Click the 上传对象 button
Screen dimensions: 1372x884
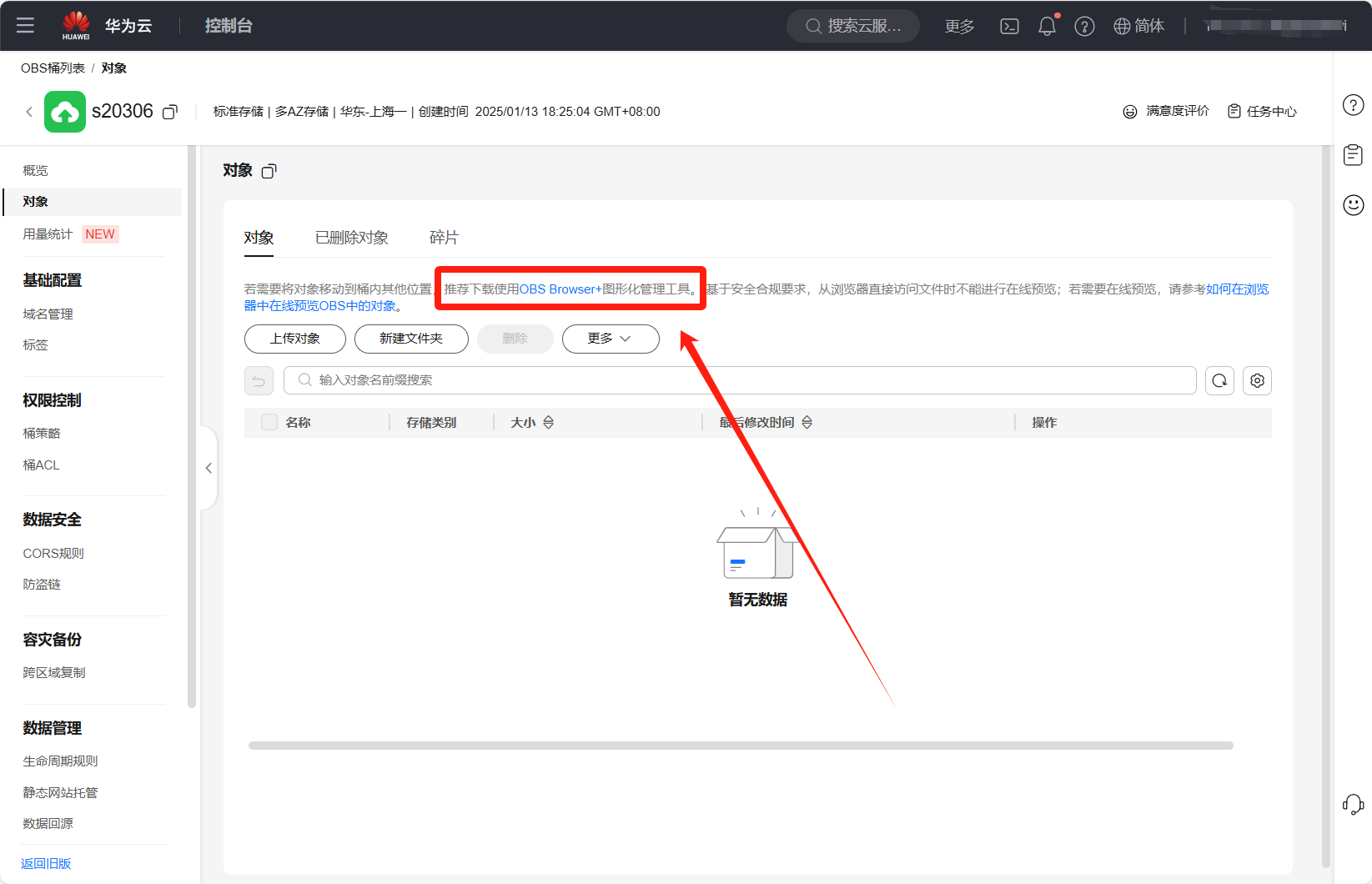(x=294, y=339)
